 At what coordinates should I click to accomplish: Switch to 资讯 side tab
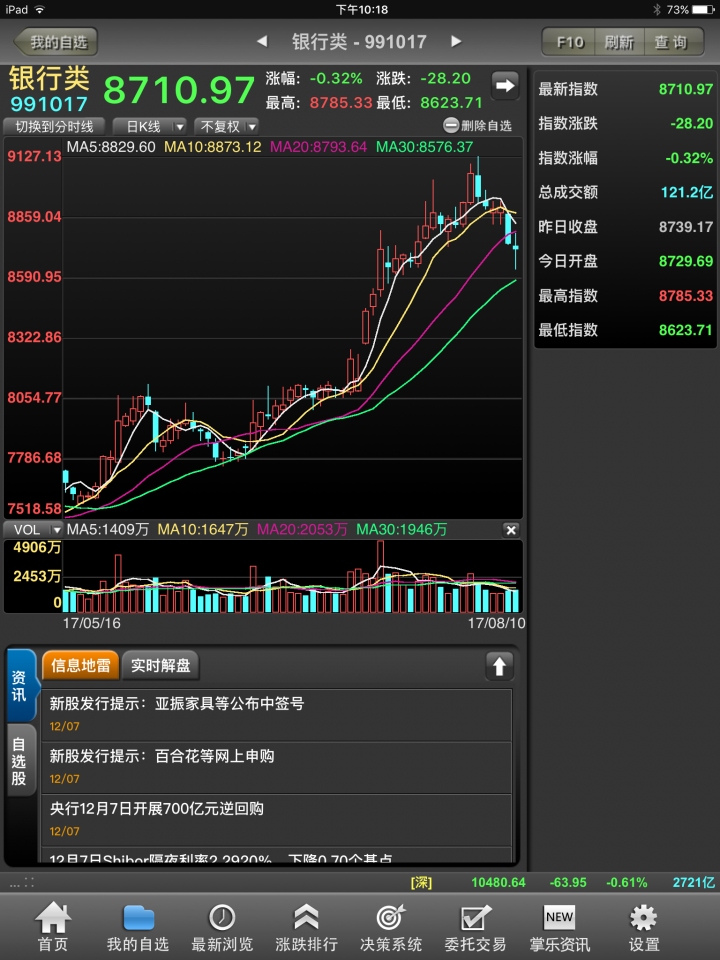19,686
